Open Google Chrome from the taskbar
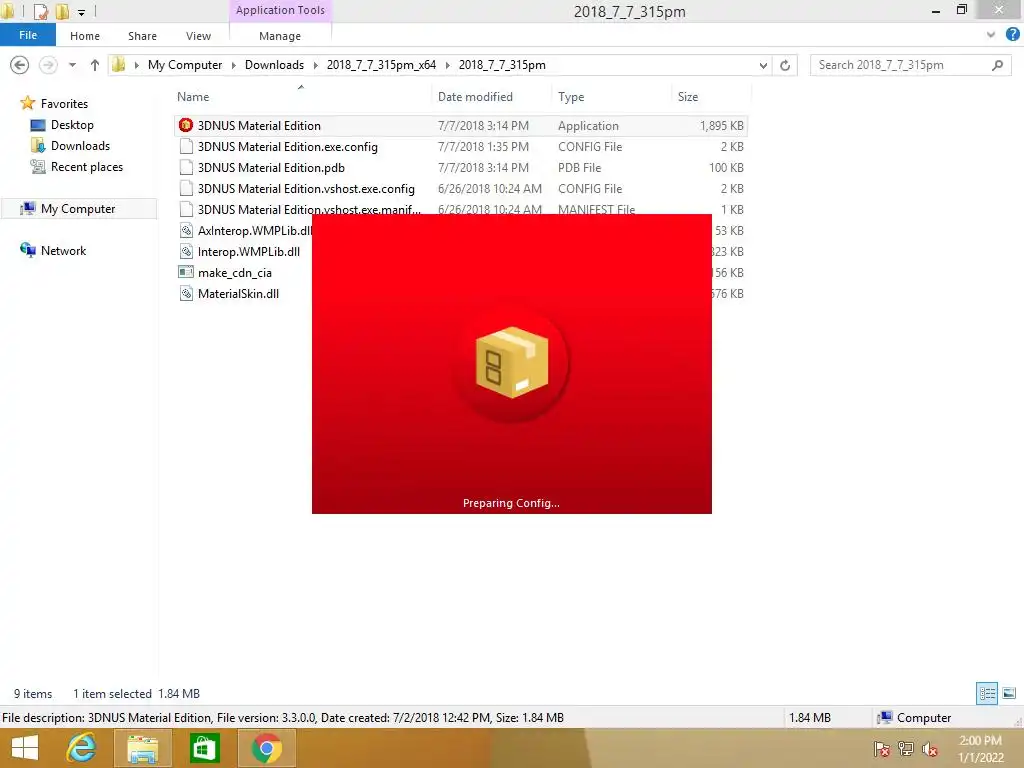The height and width of the screenshot is (768, 1024). click(x=266, y=748)
